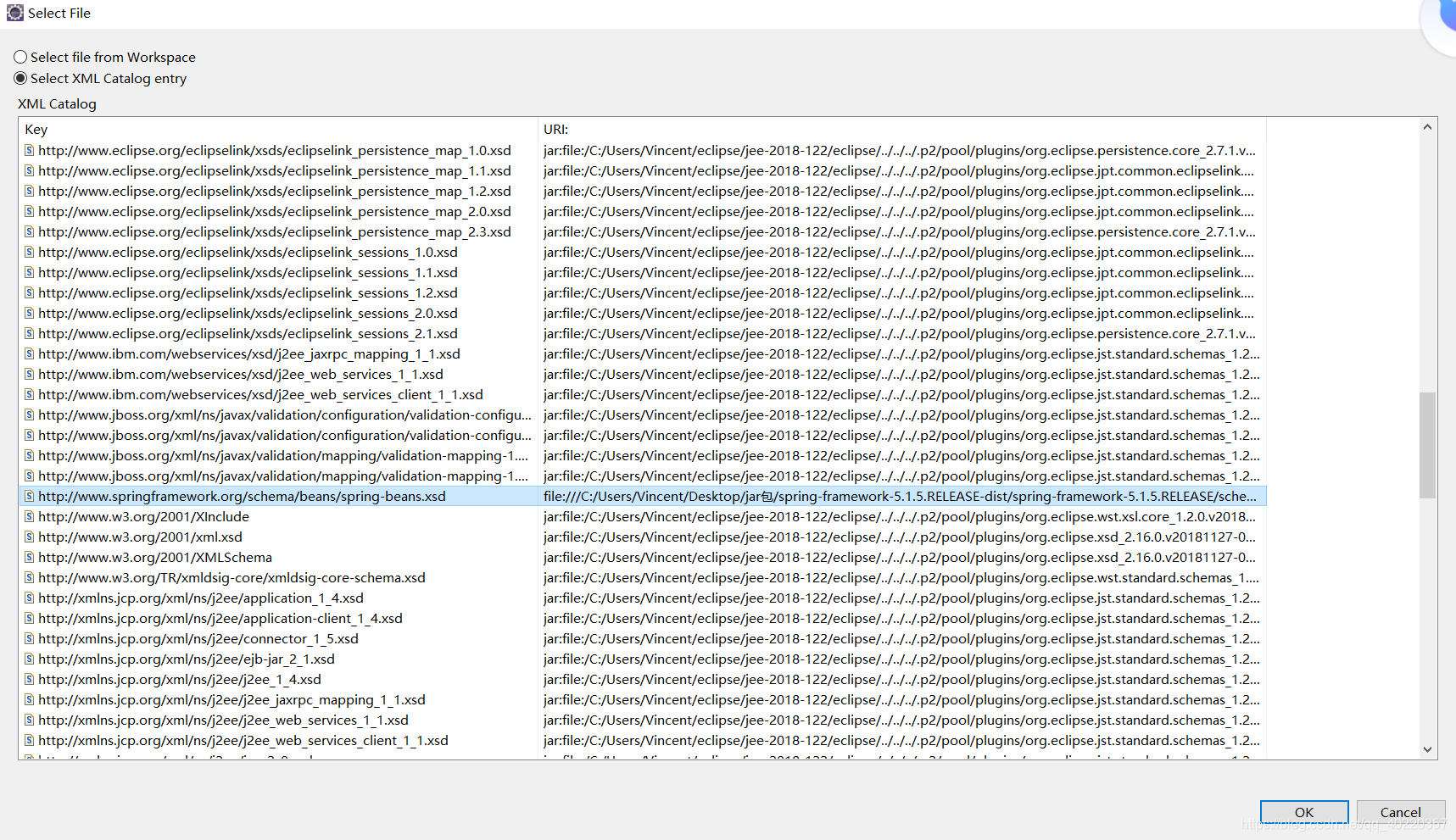The image size is (1456, 840).
Task: Click the icon beside eclipselink_persistence_map_2.3.xsd
Action: (x=30, y=232)
